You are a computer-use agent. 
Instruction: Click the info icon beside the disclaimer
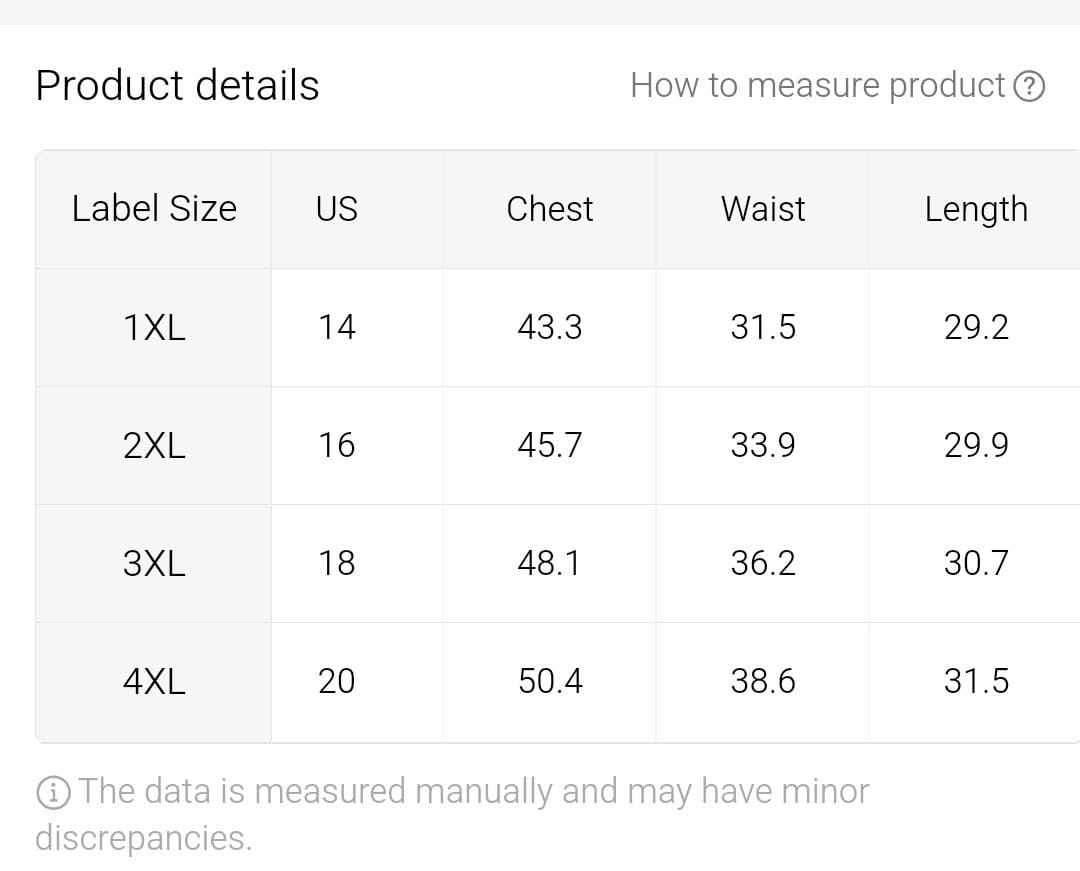pos(53,793)
